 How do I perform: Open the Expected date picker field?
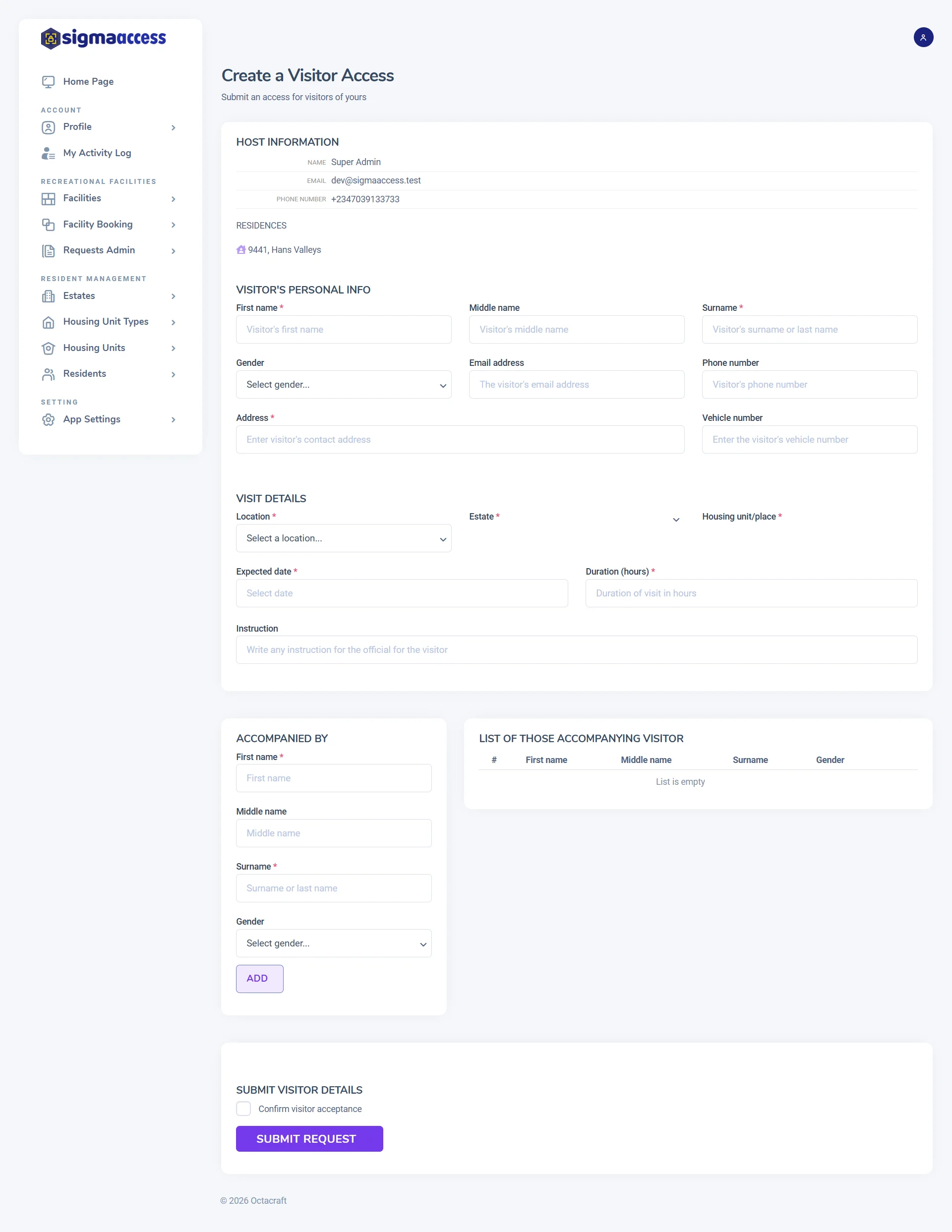tap(402, 593)
